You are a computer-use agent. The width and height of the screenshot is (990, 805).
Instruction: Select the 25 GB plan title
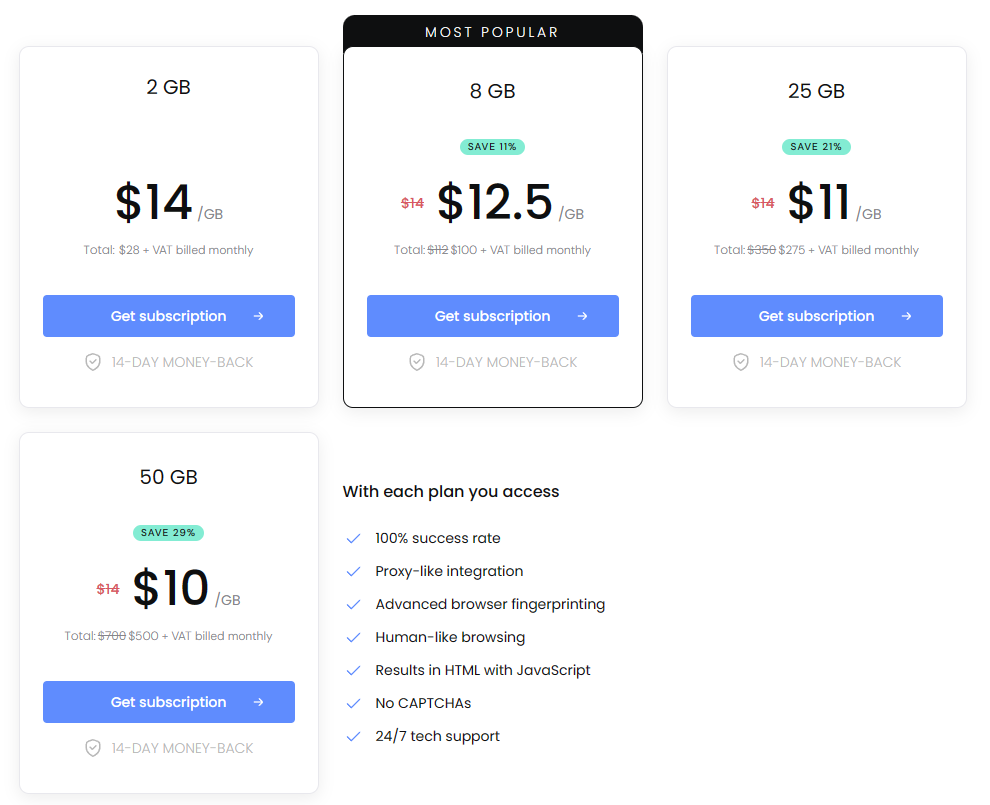point(816,91)
